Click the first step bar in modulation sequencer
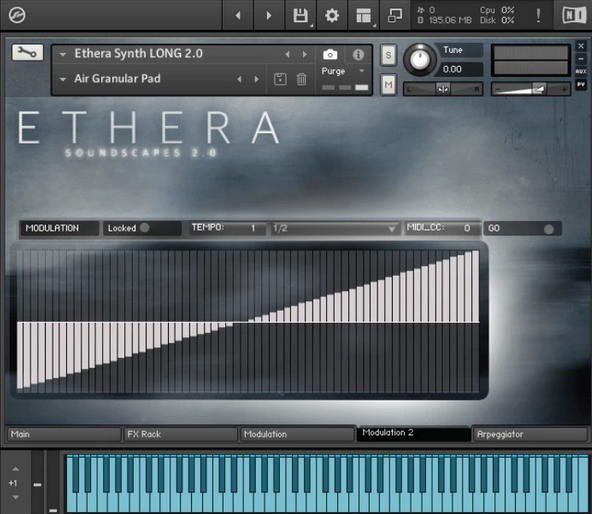Viewport: 592px width, 514px height. click(20, 355)
